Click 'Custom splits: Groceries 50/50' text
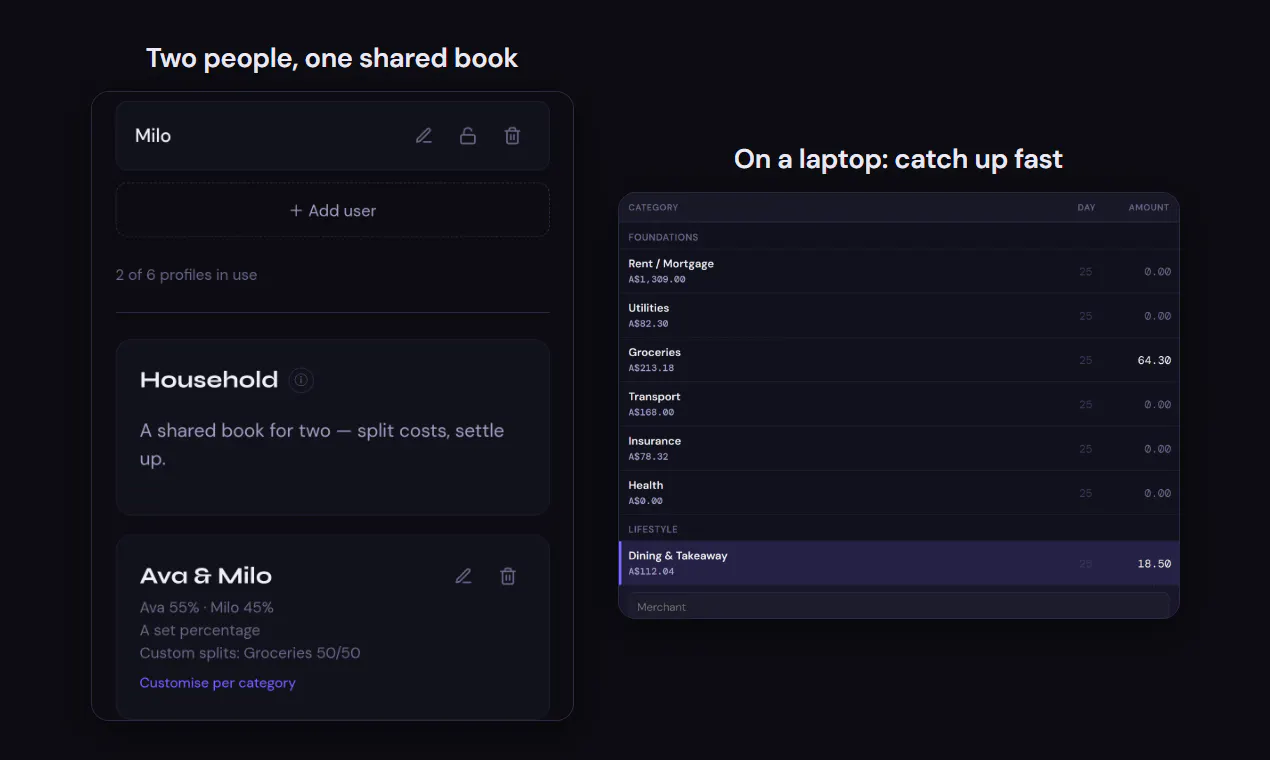This screenshot has width=1270, height=760. tap(250, 653)
